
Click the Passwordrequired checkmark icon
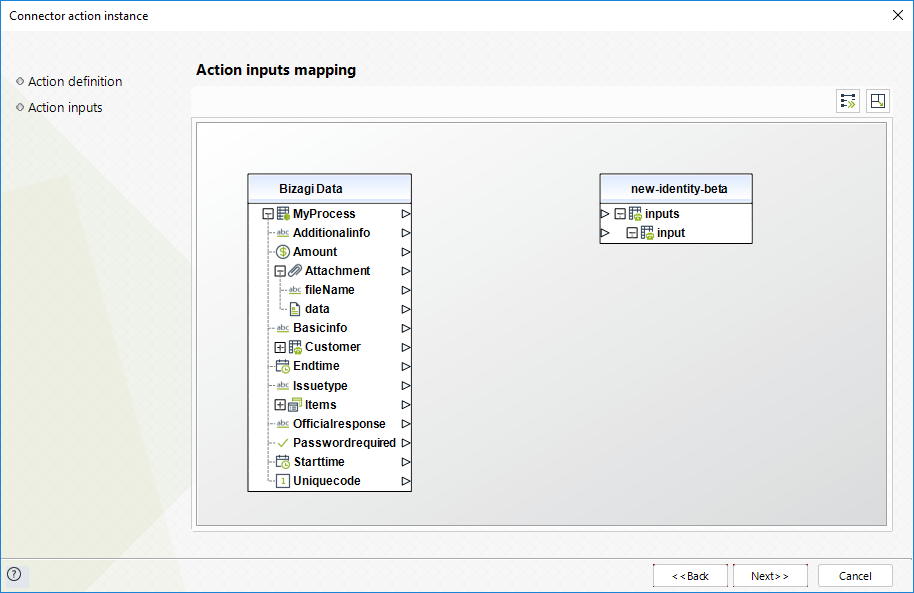click(283, 443)
